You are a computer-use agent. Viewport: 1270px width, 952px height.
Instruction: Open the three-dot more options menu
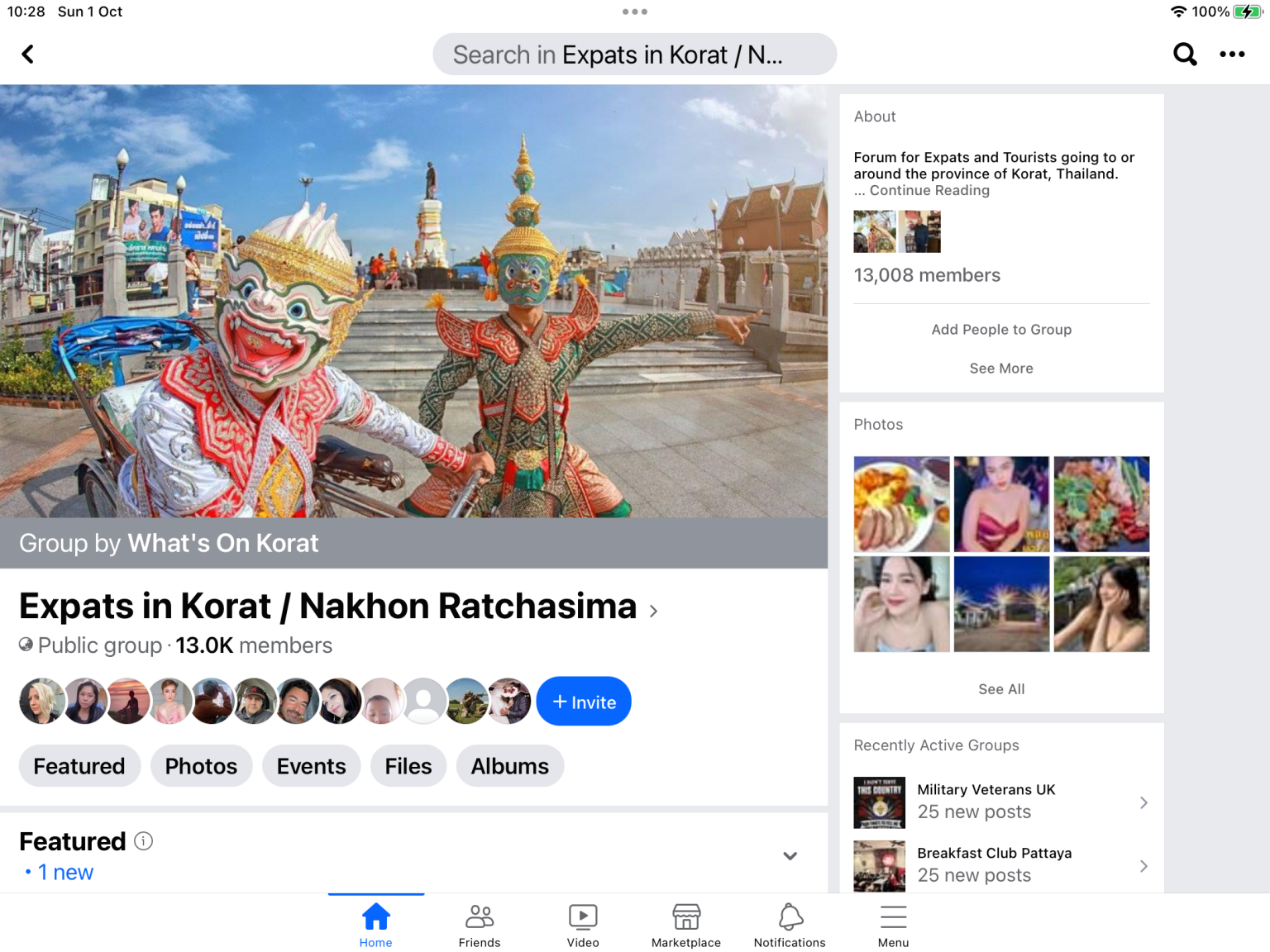pos(1232,55)
